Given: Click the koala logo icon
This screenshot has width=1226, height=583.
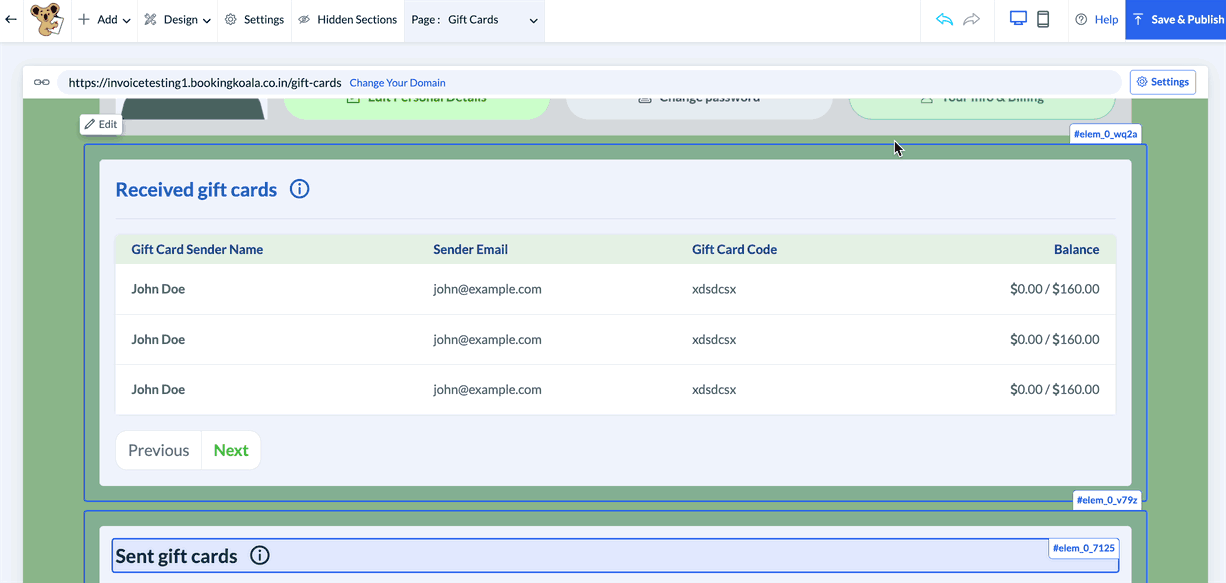Looking at the screenshot, I should [x=46, y=19].
